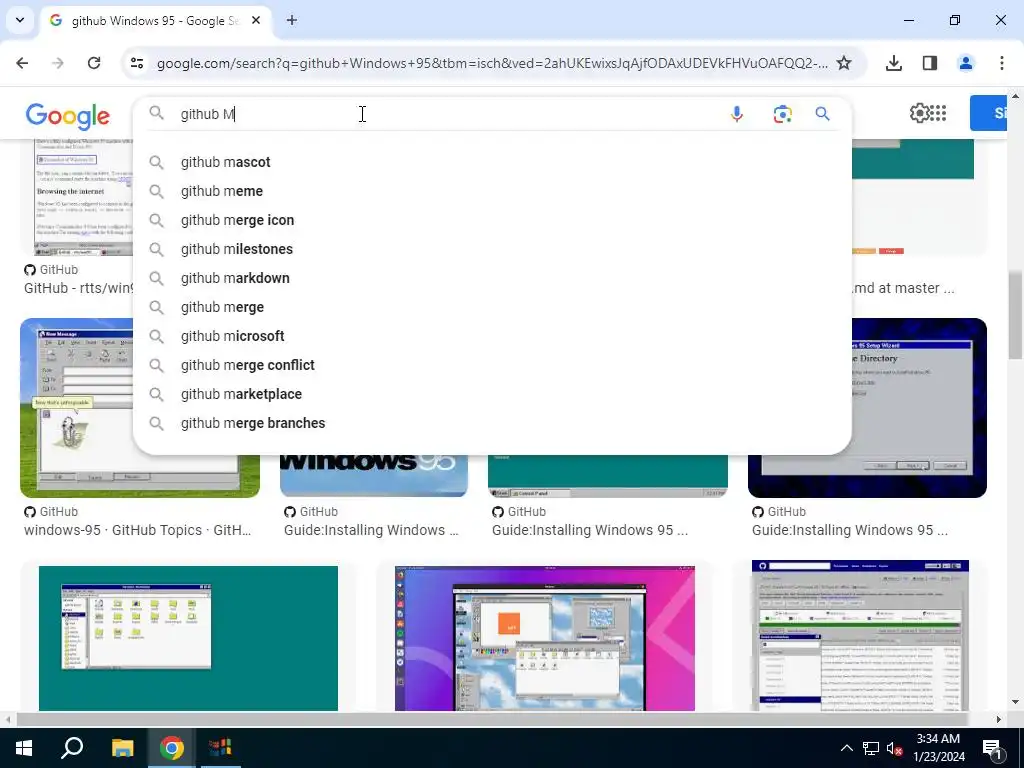Open the Windows Start menu

[x=24, y=748]
